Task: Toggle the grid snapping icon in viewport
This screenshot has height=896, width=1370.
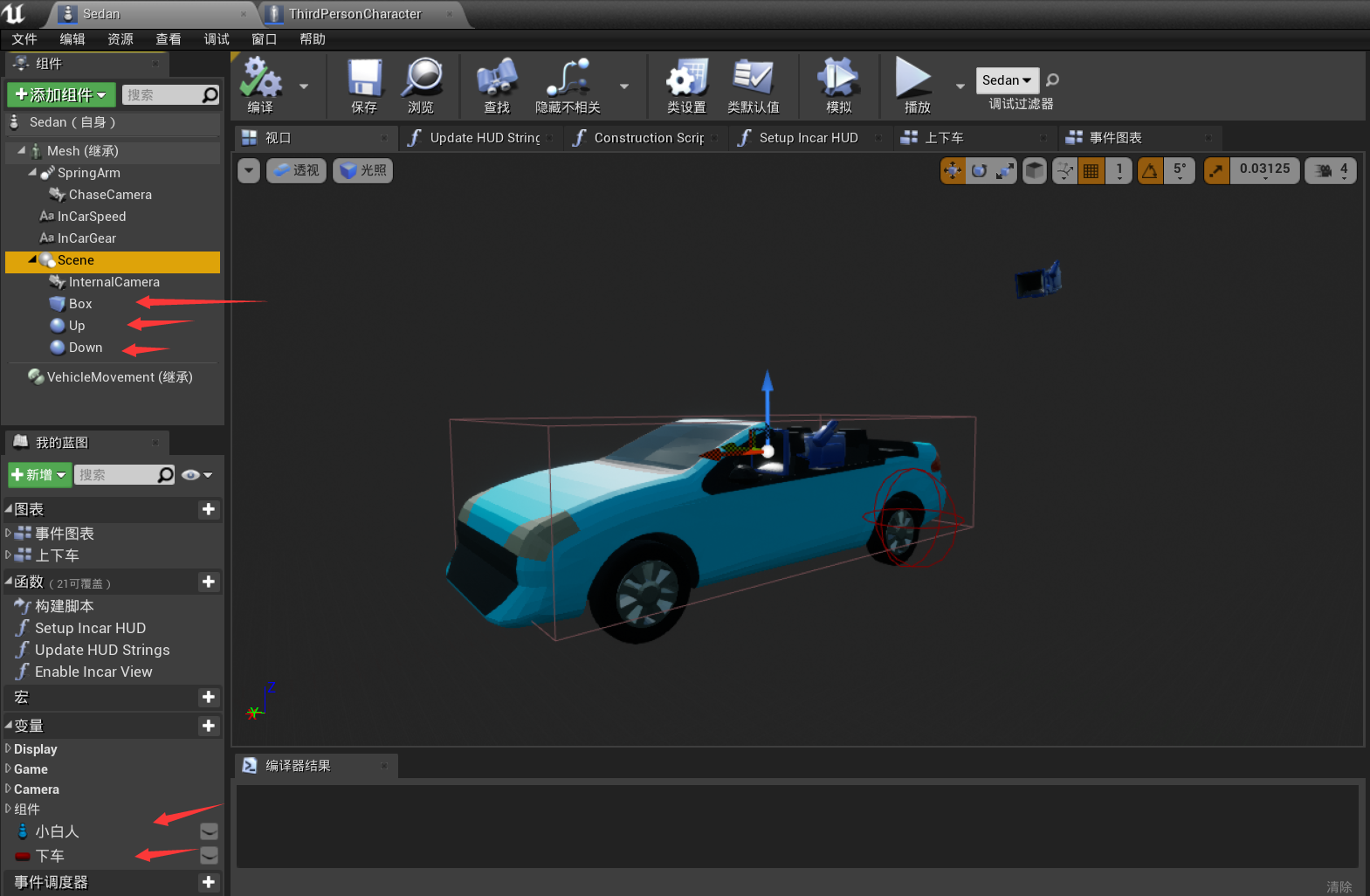Action: point(1091,171)
